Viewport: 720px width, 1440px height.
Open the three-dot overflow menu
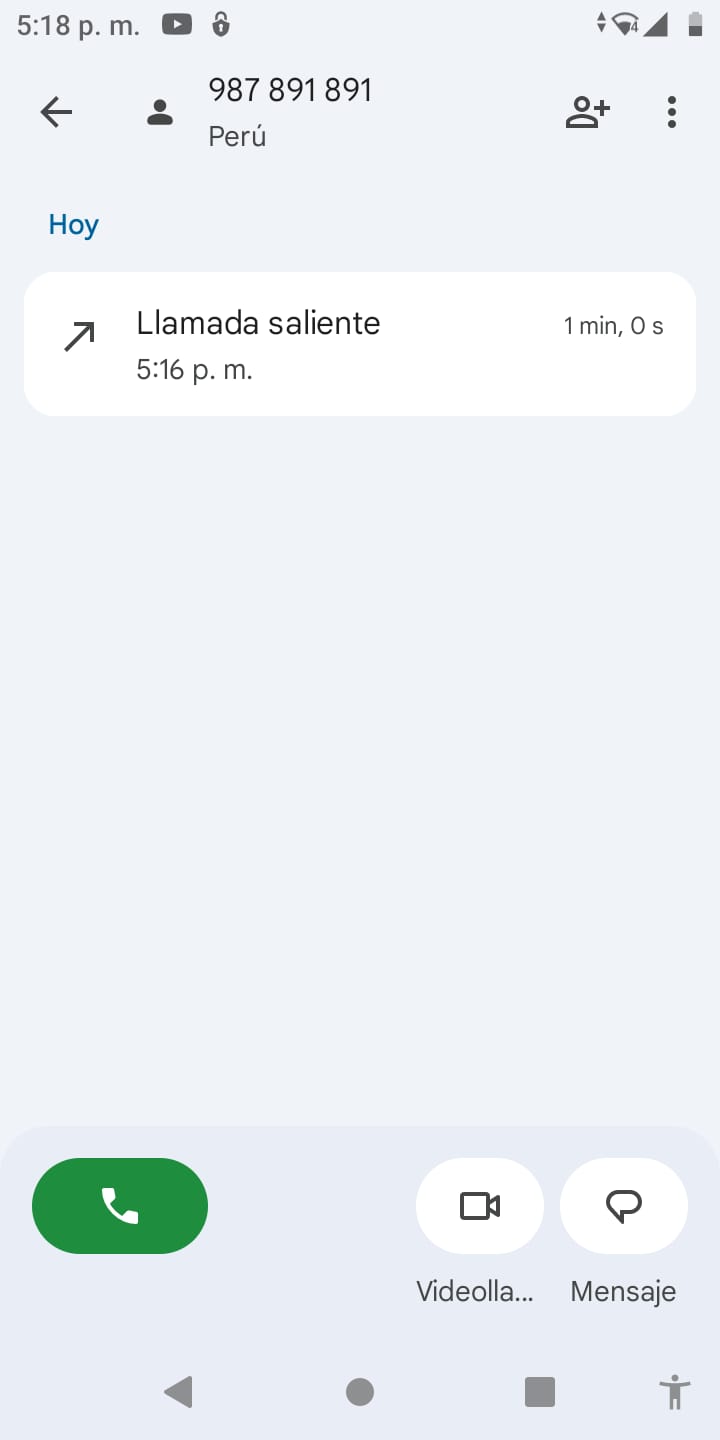[672, 112]
